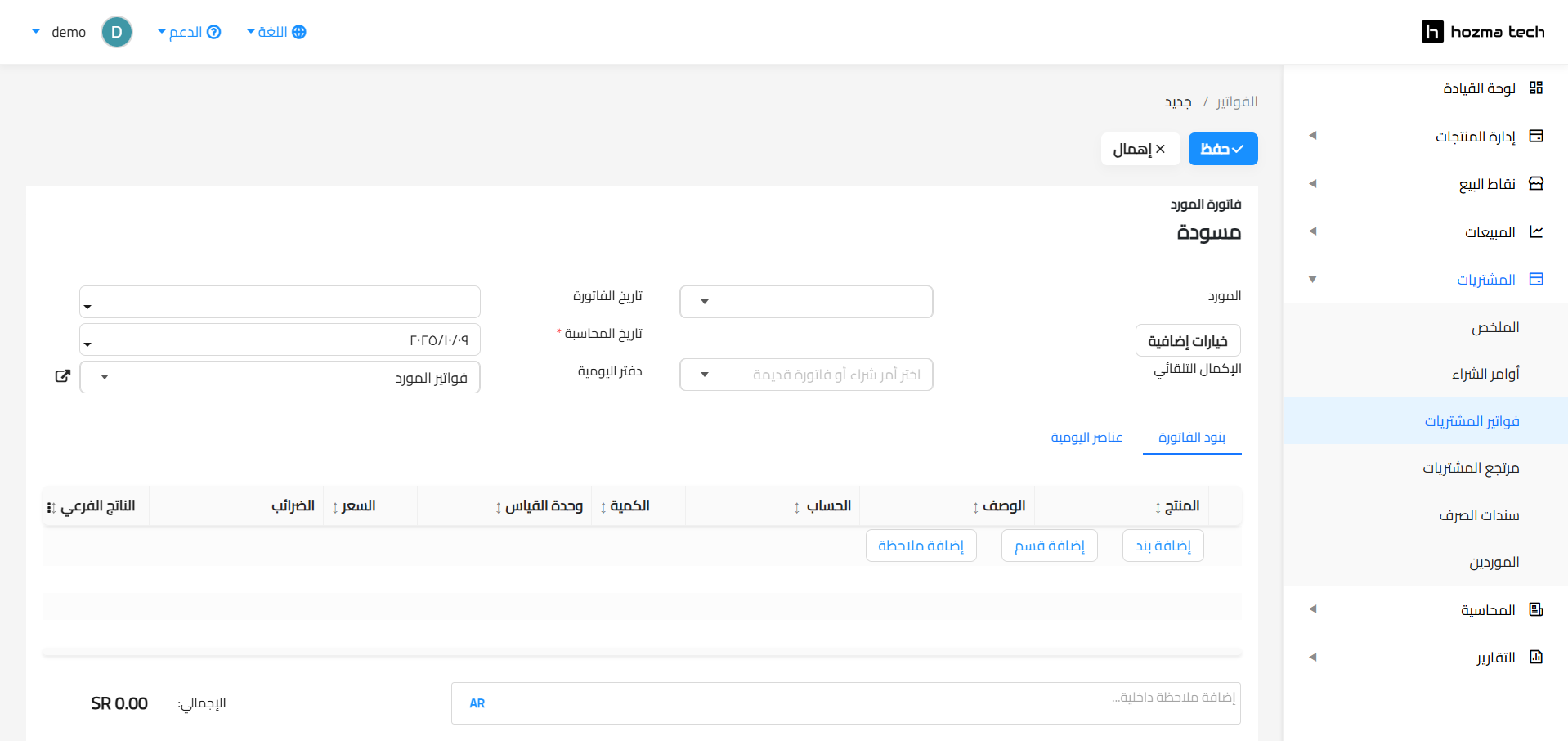Click the points of sale store icon

[x=1535, y=183]
